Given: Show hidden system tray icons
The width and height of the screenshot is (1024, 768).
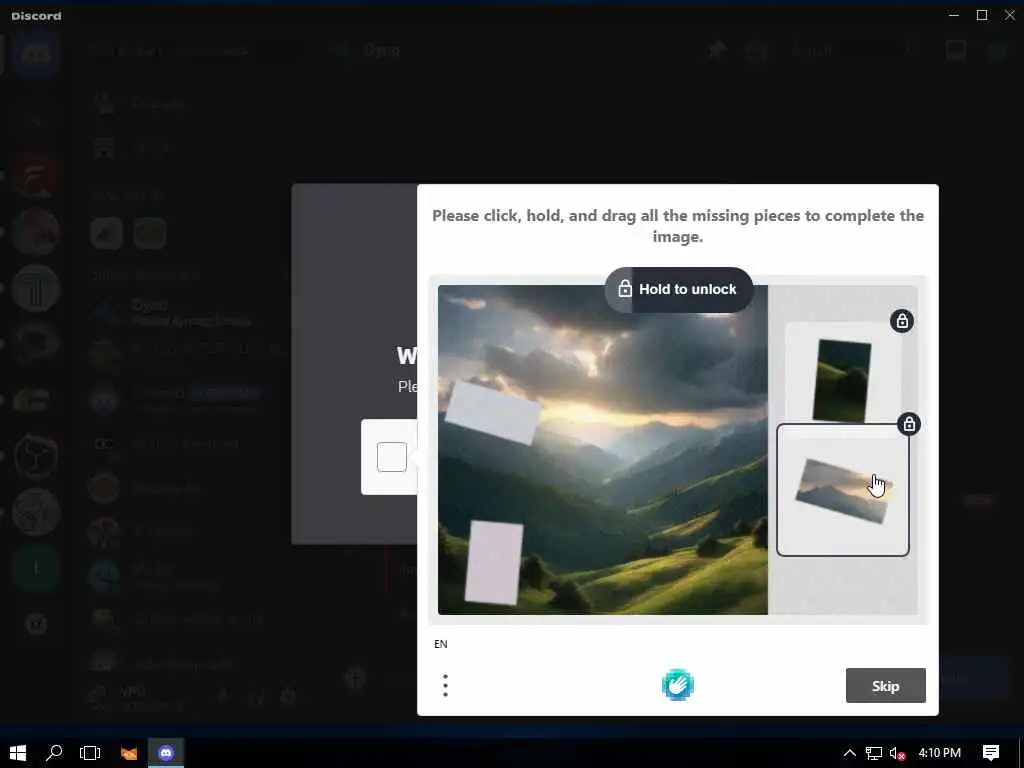Looking at the screenshot, I should tap(850, 753).
